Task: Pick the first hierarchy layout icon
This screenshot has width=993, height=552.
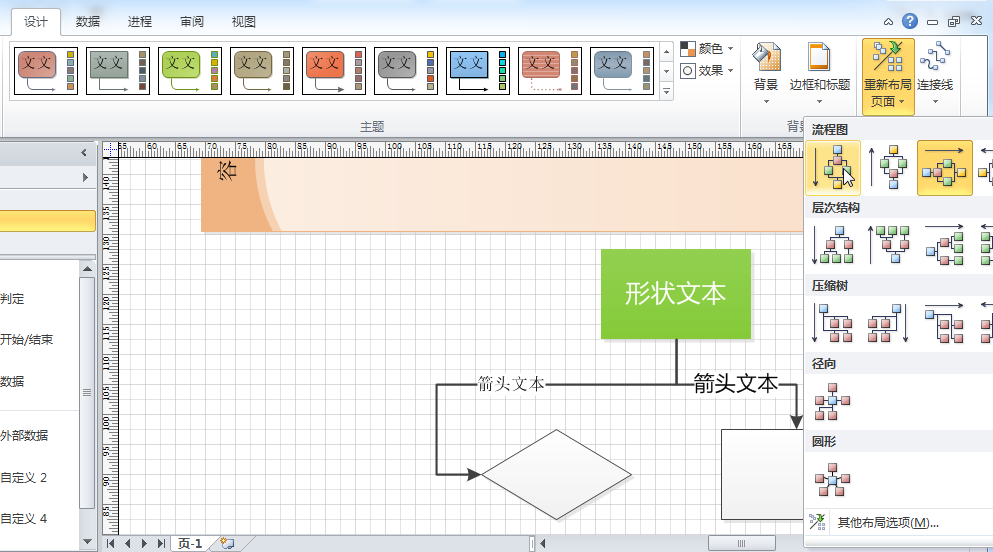Action: pos(833,245)
